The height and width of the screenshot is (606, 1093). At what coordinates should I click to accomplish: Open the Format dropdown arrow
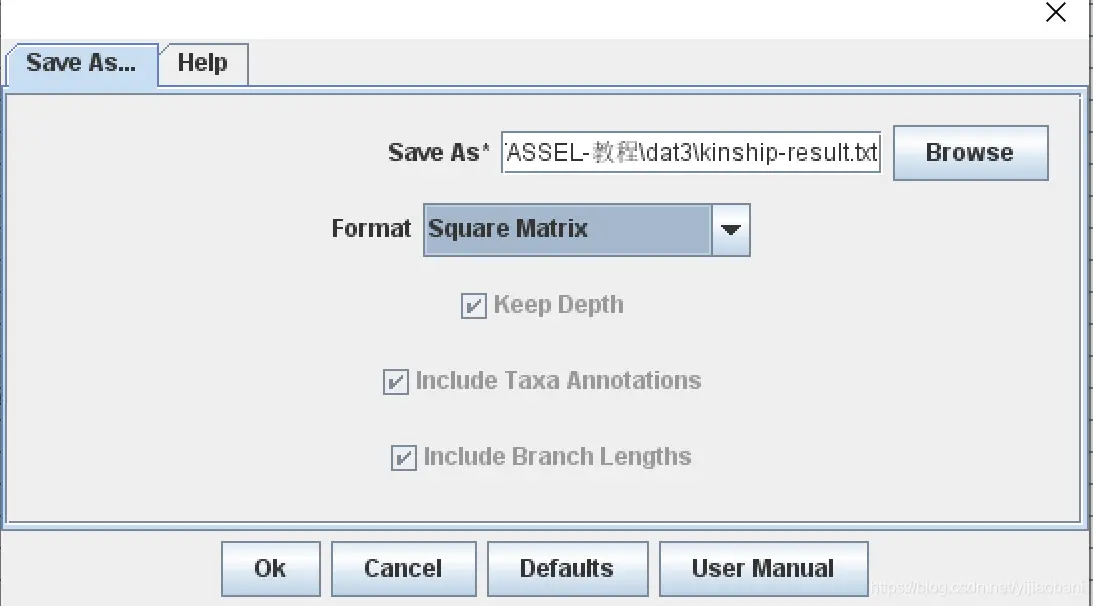(x=731, y=230)
